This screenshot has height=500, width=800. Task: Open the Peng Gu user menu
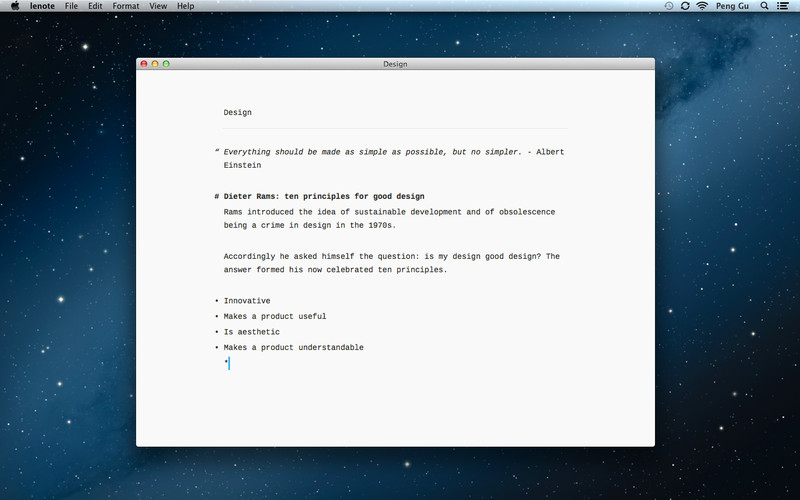pyautogui.click(x=730, y=6)
